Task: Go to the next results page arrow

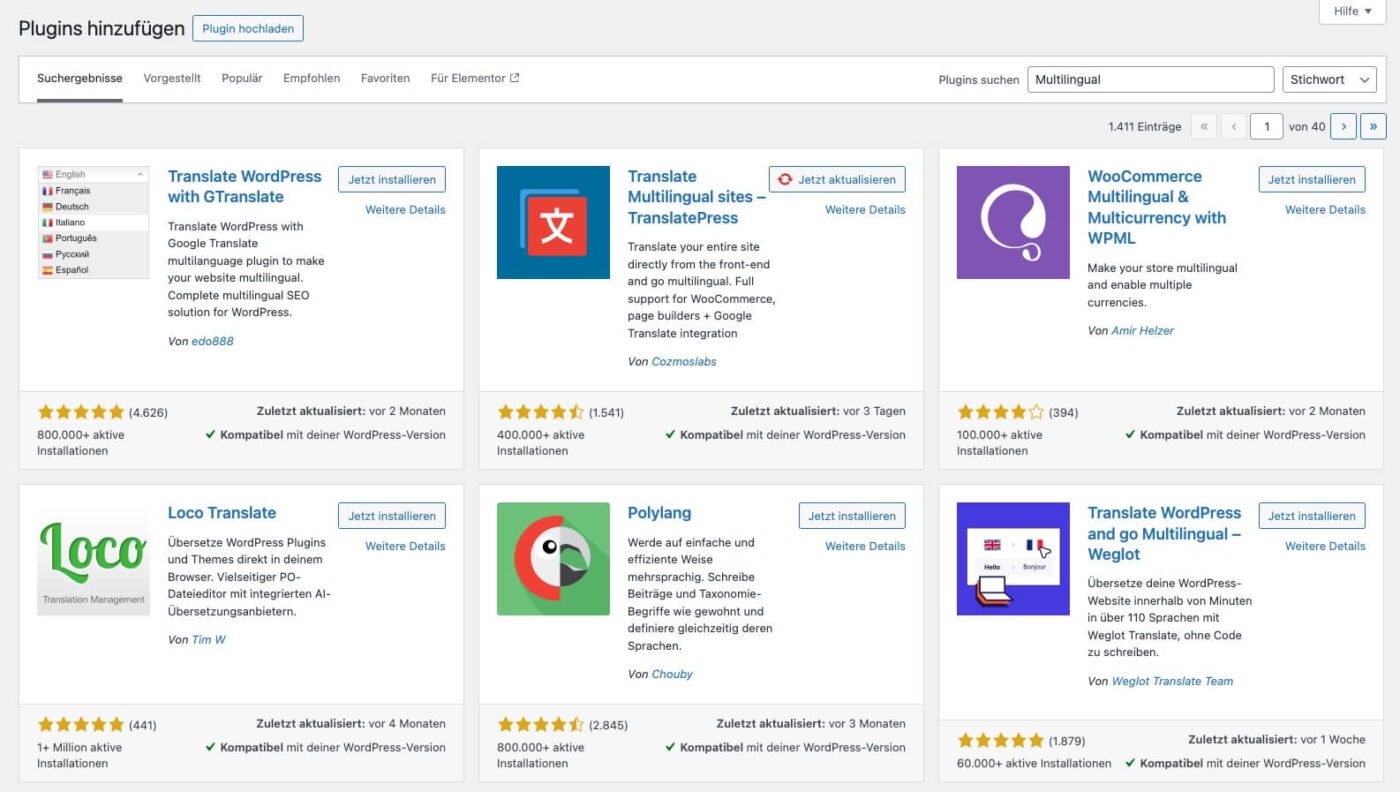Action: click(1343, 126)
